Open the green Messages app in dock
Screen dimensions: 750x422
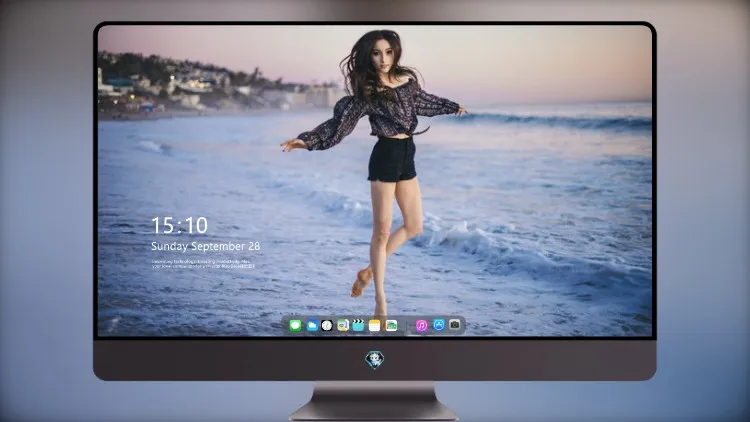(295, 326)
